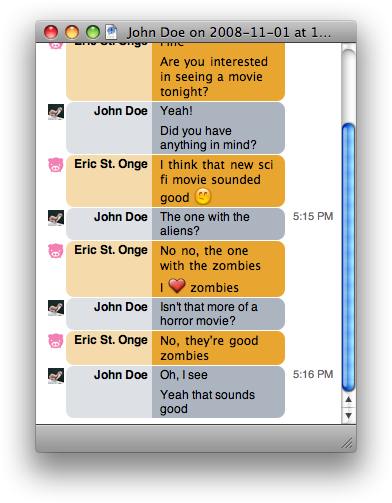Click the blue vertical scrollbar thumb
Image resolution: width=392 pixels, height=503 pixels.
click(x=348, y=257)
